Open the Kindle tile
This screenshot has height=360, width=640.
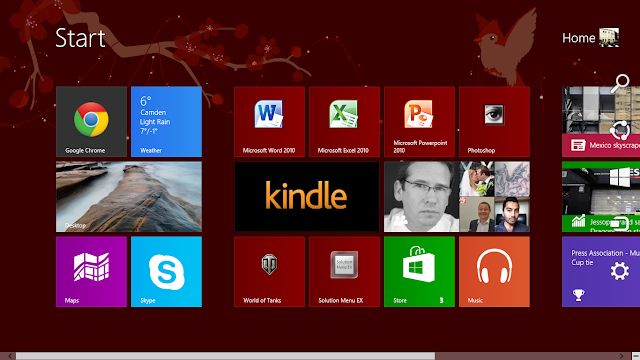[x=307, y=197]
